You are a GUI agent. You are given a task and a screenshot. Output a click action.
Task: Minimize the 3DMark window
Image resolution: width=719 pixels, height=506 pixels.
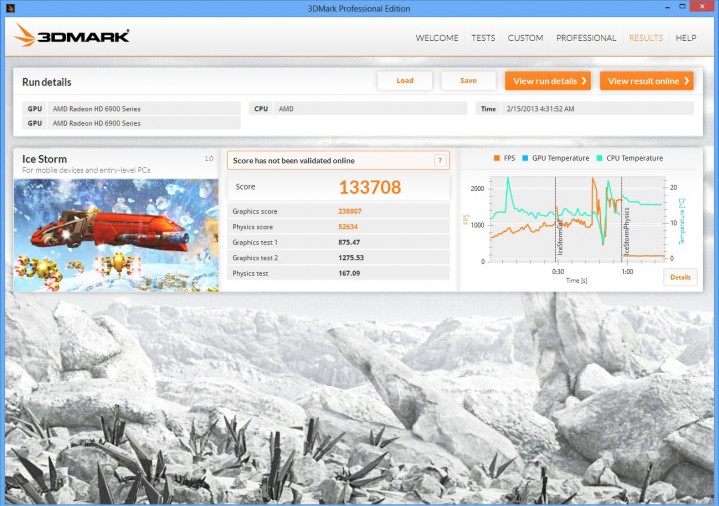[667, 7]
